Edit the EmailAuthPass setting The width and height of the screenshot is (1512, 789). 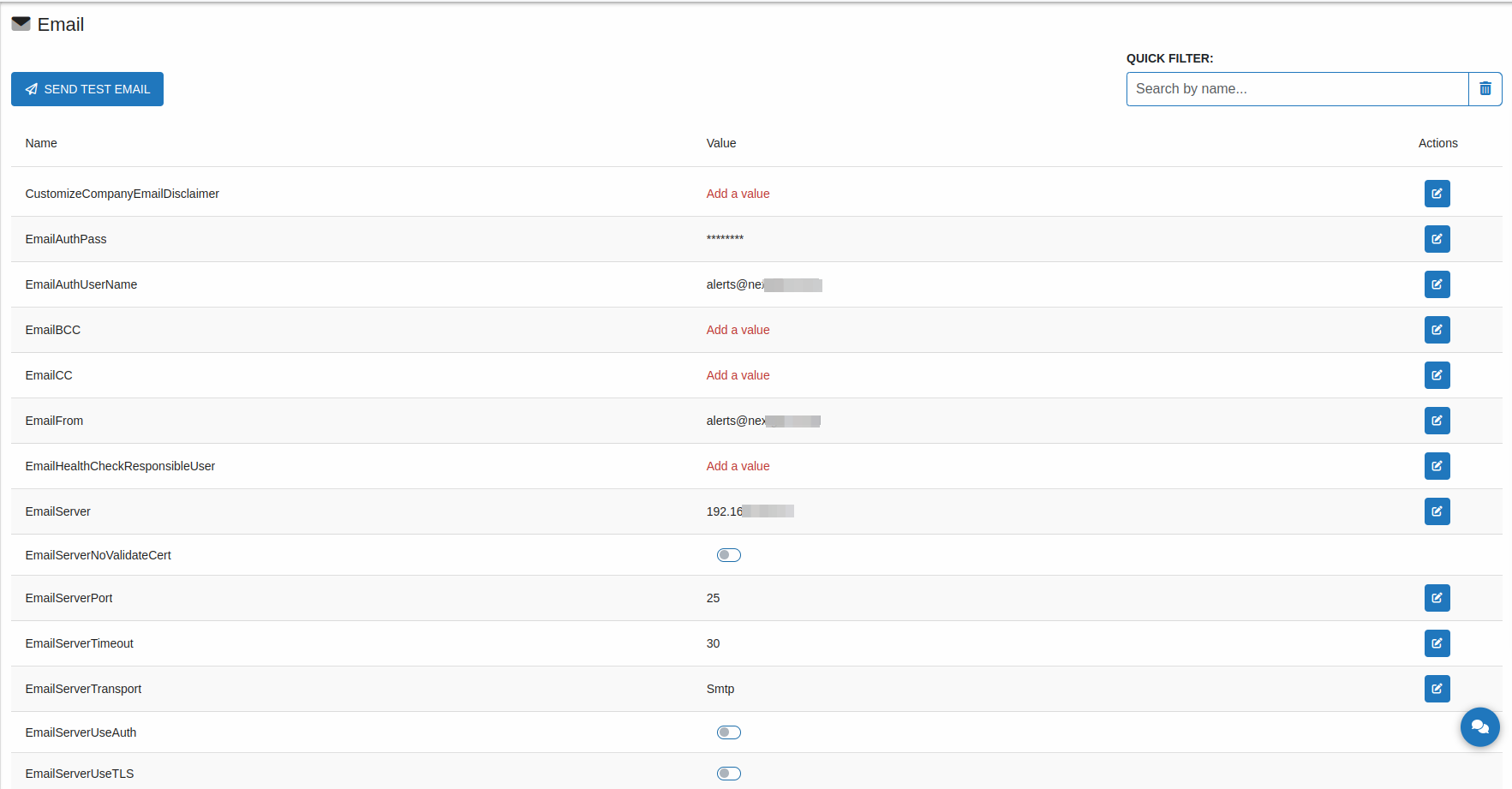pos(1437,239)
